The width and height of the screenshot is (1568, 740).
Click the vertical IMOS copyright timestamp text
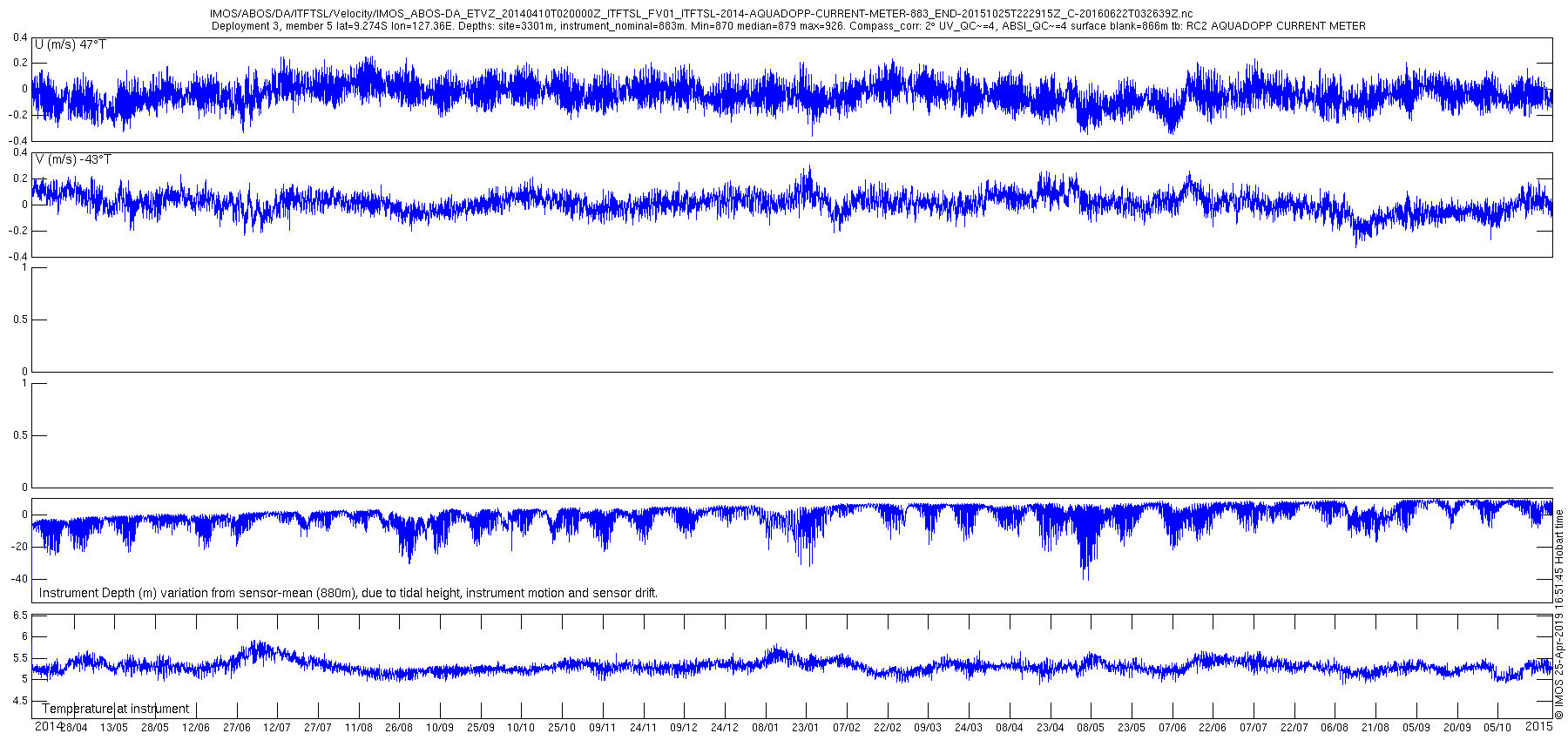tap(1559, 615)
